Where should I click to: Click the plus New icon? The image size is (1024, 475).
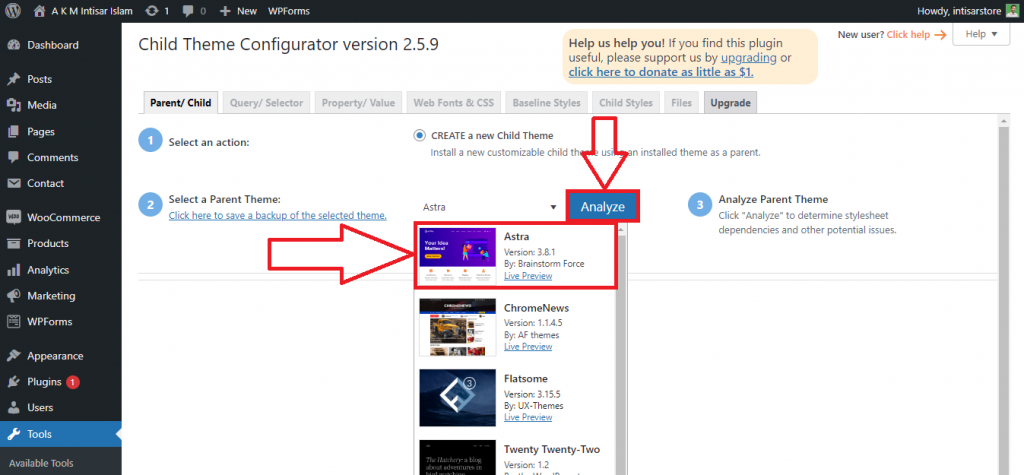point(225,11)
